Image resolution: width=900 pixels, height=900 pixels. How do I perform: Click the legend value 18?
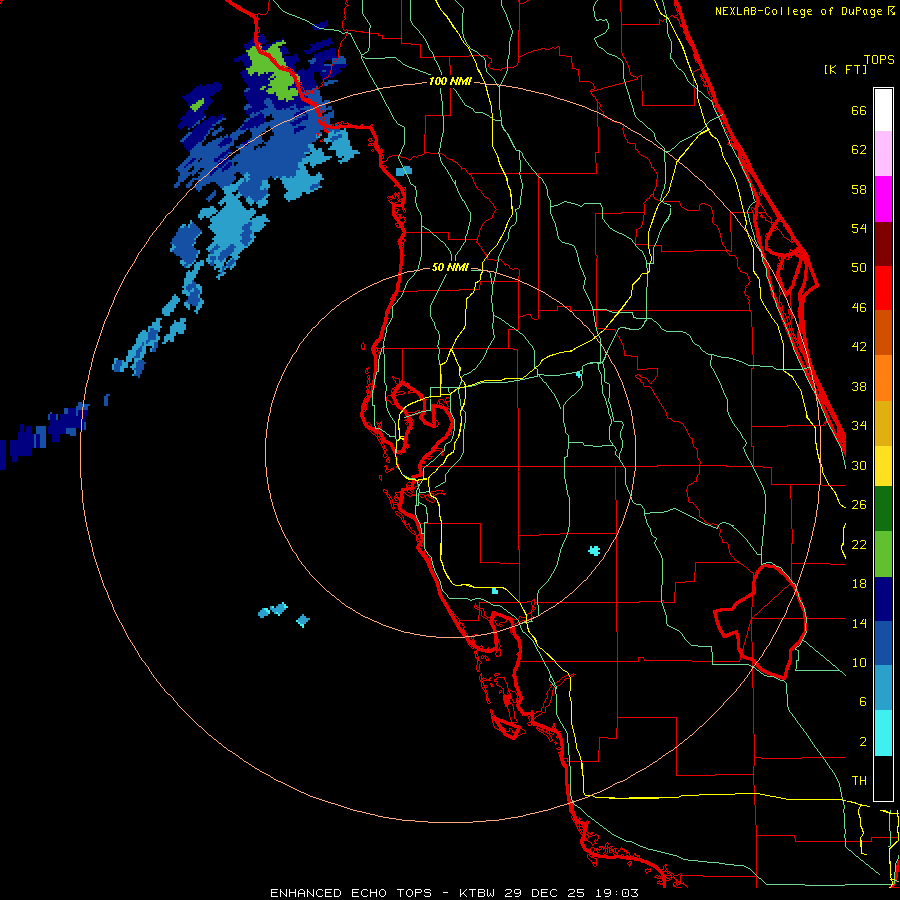coord(859,584)
